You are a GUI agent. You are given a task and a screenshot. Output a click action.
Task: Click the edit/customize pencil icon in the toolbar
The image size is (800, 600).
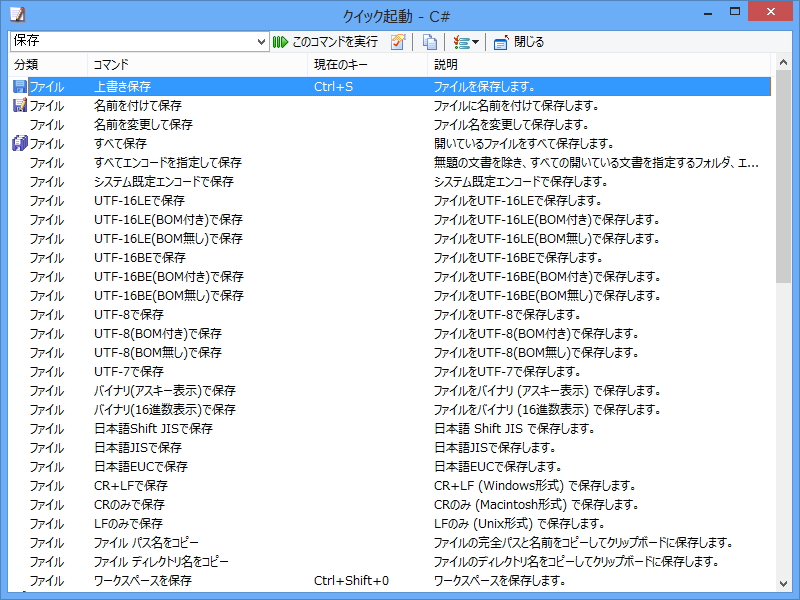398,42
